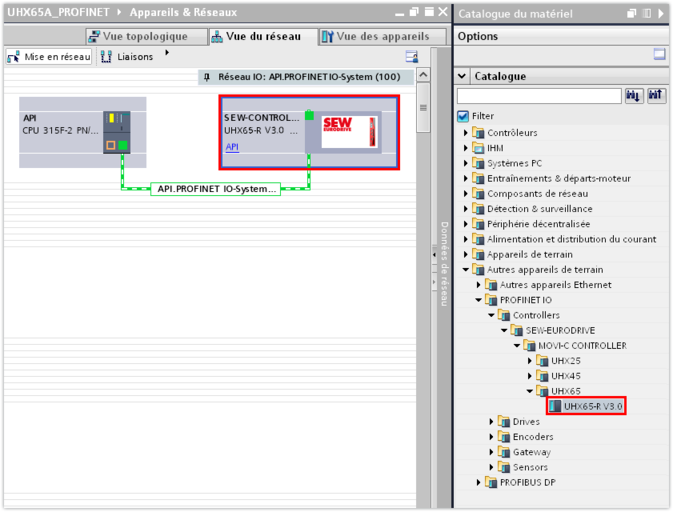This screenshot has height=512, width=673.
Task: Click the Mise en réseau button
Action: click(x=49, y=57)
